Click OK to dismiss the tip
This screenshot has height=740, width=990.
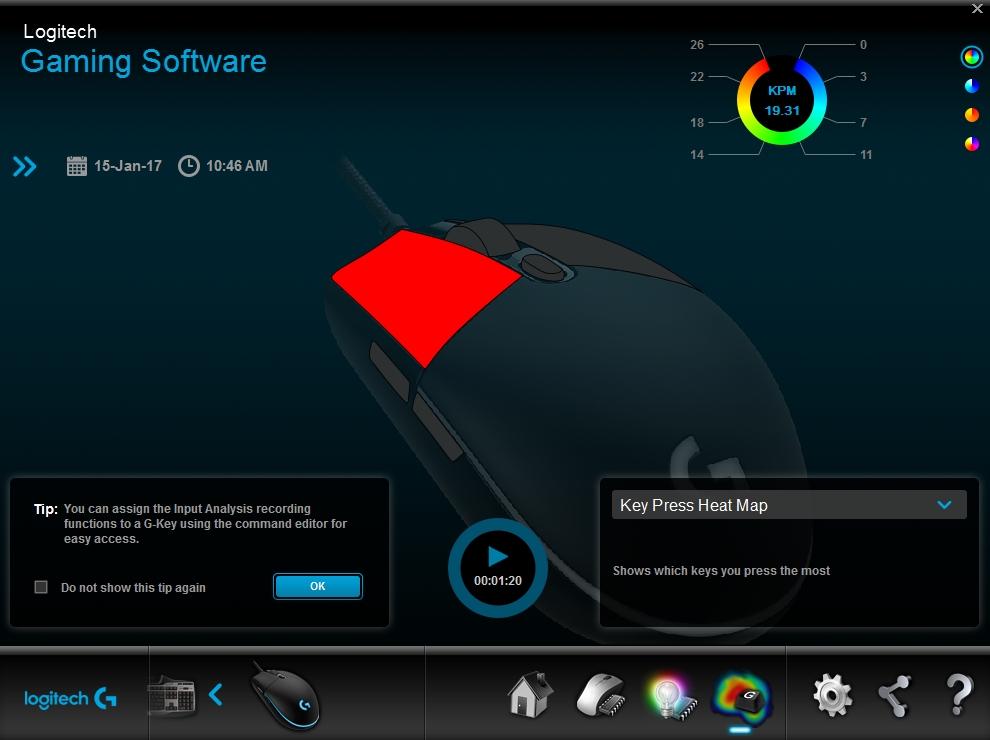tap(318, 586)
